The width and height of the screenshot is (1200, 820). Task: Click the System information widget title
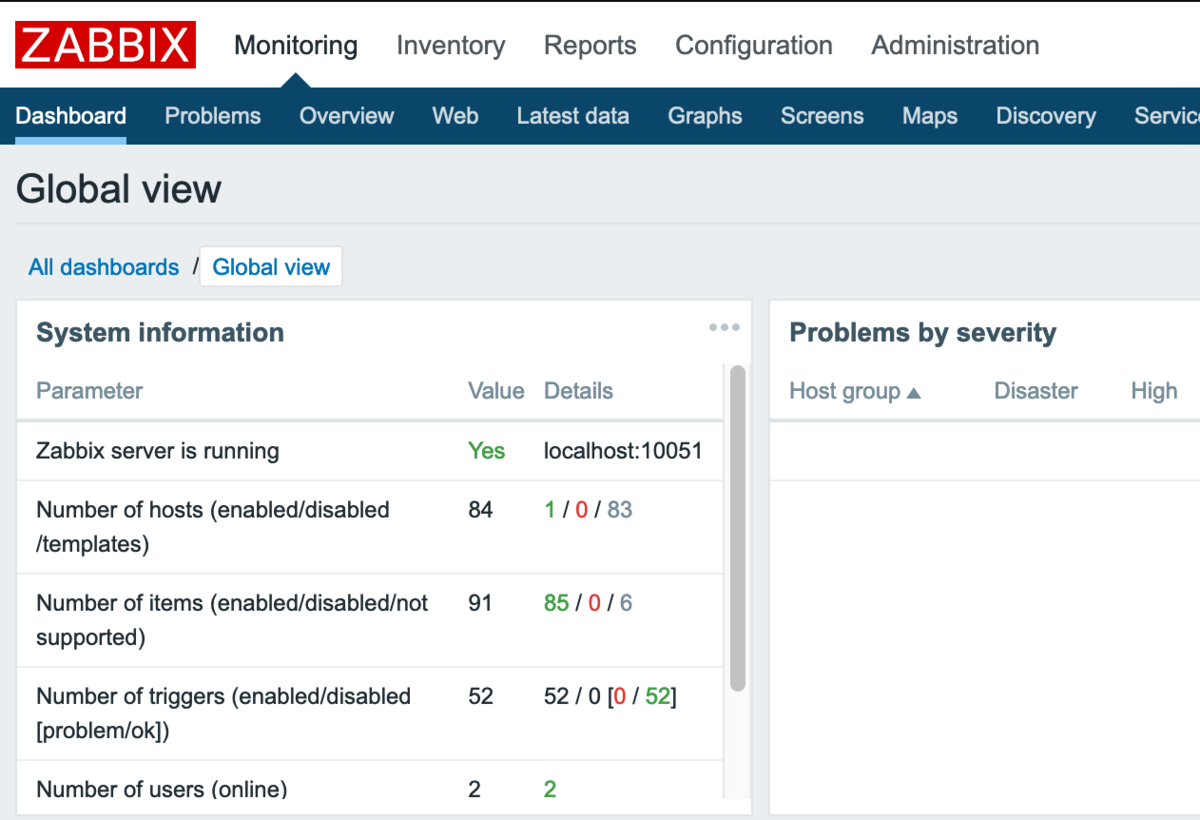coord(160,333)
